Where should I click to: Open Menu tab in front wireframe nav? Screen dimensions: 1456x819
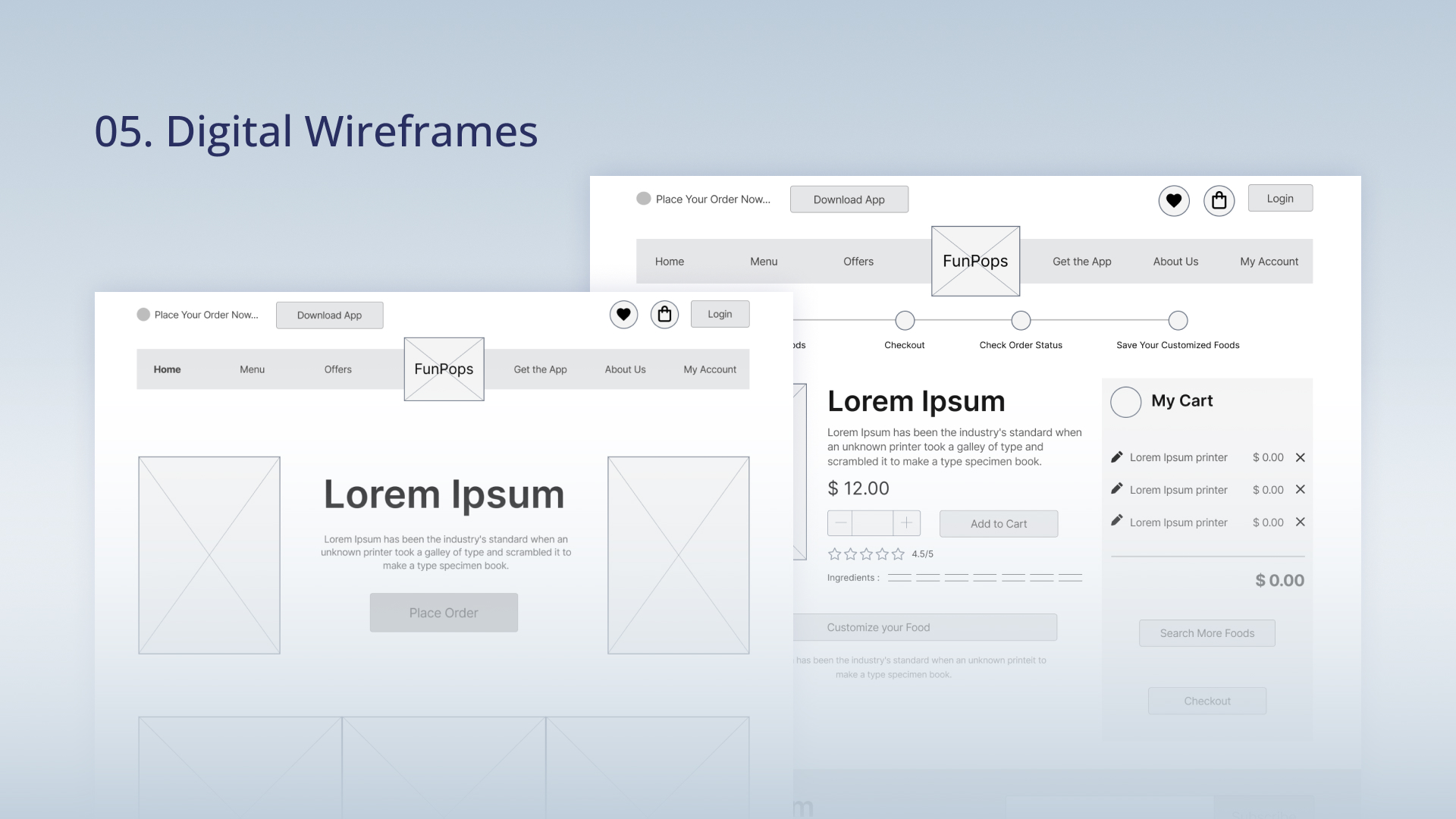tap(253, 369)
